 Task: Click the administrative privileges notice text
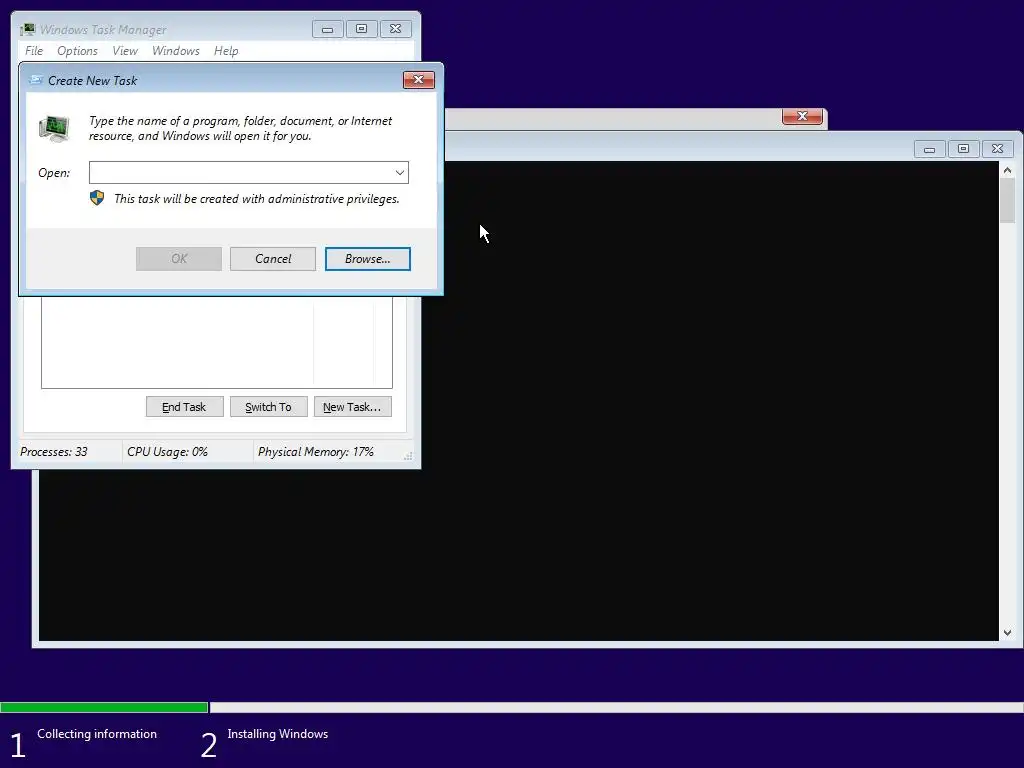pyautogui.click(x=257, y=199)
